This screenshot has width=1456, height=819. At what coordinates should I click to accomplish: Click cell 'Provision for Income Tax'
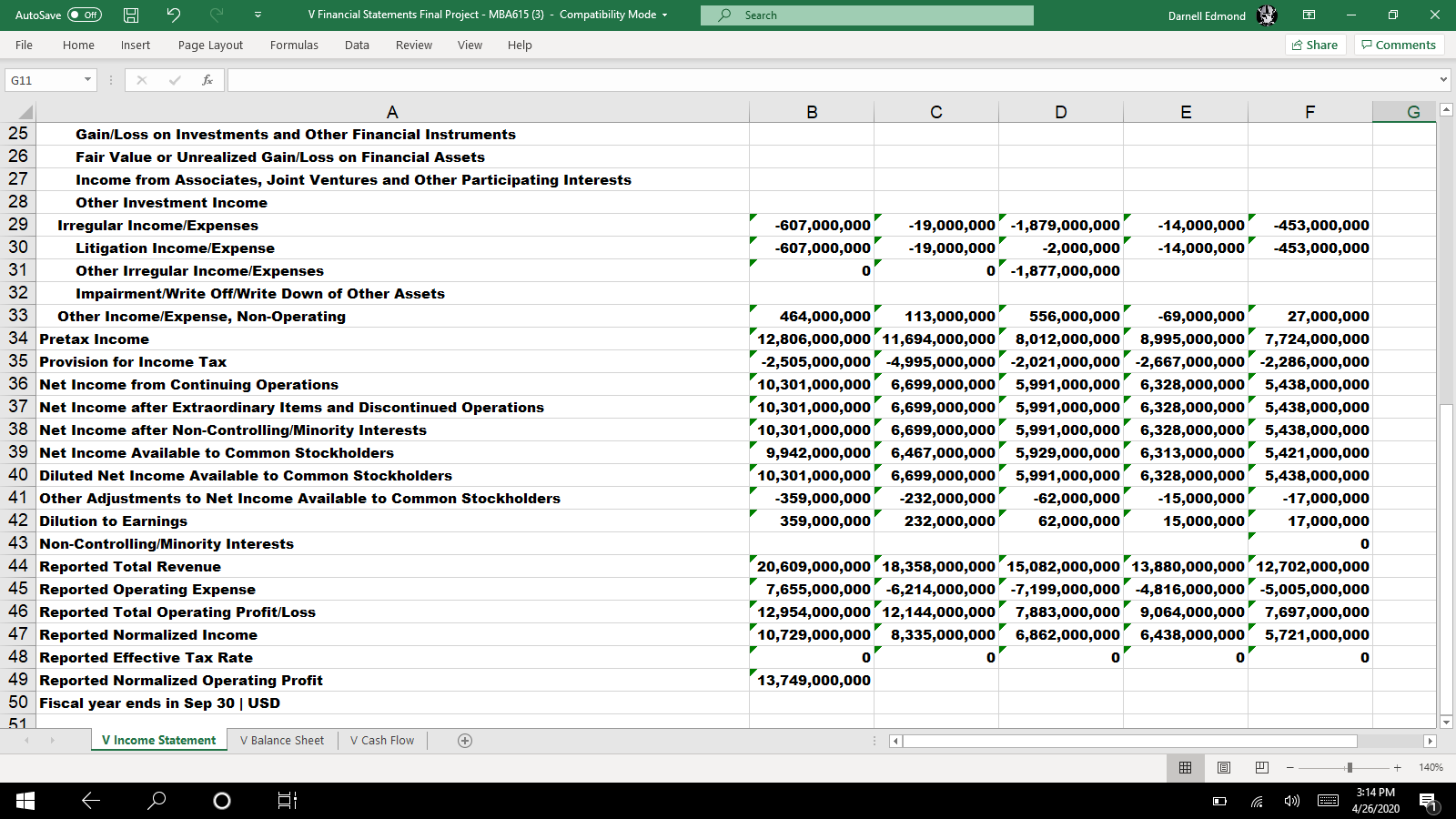click(x=392, y=361)
